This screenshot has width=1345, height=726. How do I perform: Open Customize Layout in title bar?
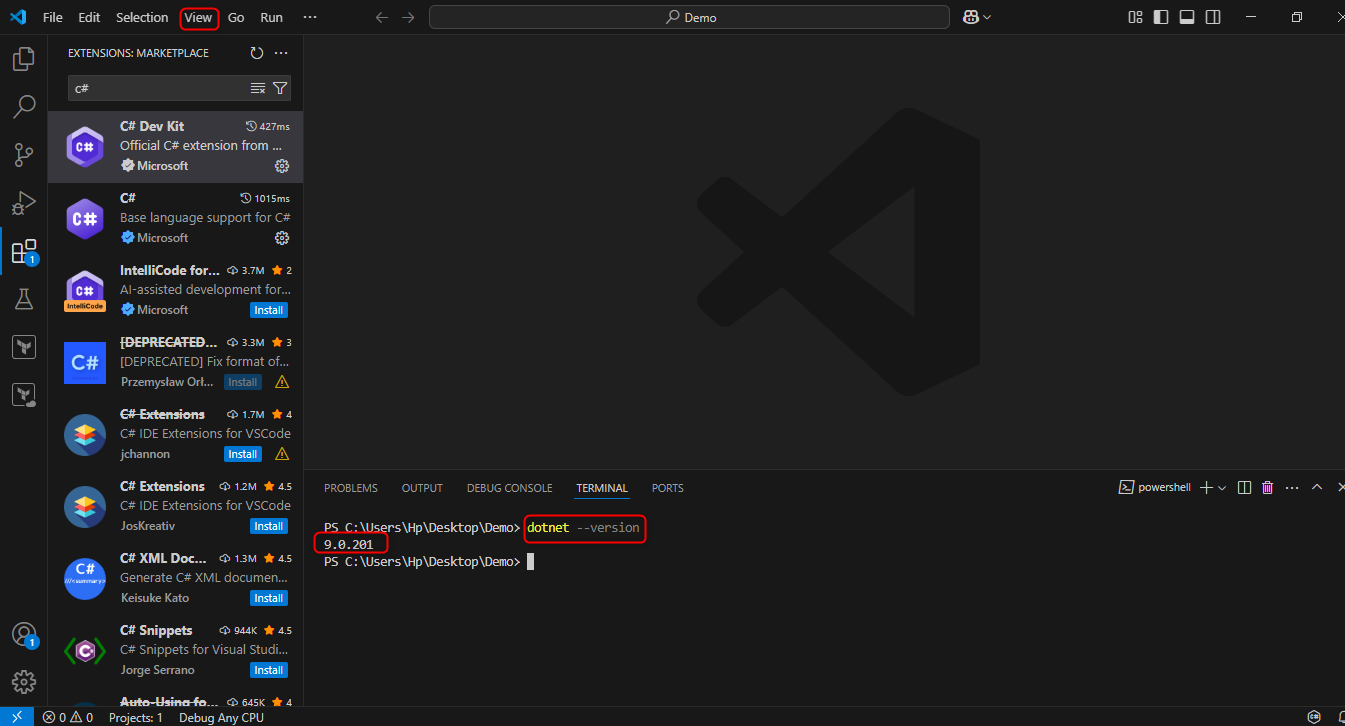click(1135, 17)
